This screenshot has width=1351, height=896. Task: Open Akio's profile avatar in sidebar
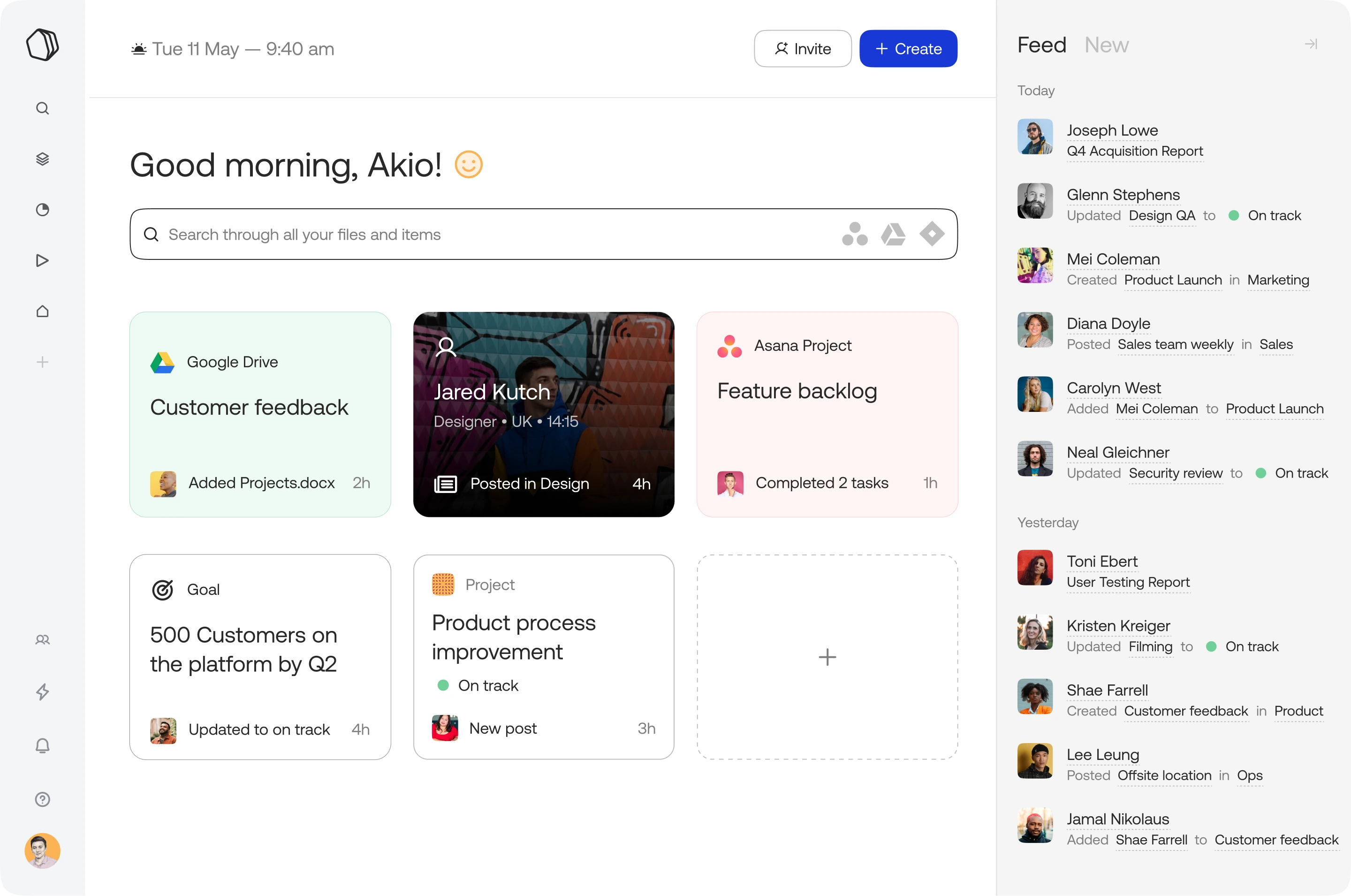[42, 851]
